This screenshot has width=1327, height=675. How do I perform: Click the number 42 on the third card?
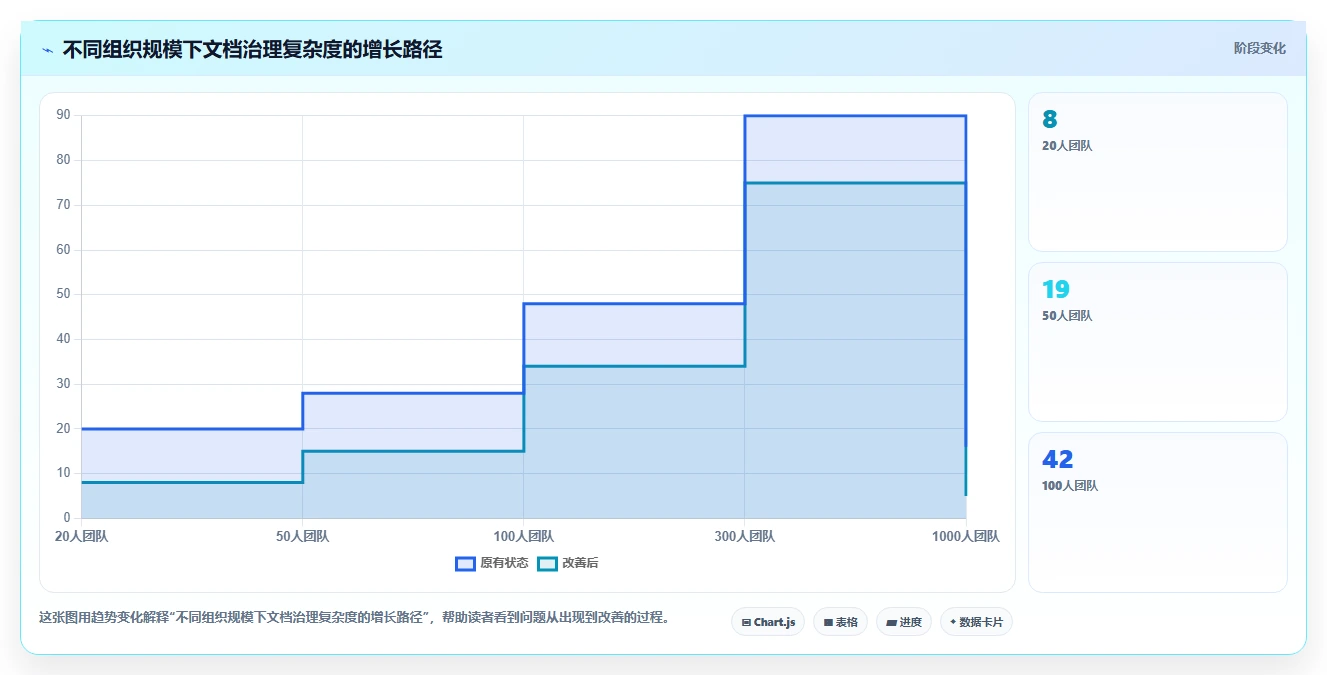tap(1058, 460)
